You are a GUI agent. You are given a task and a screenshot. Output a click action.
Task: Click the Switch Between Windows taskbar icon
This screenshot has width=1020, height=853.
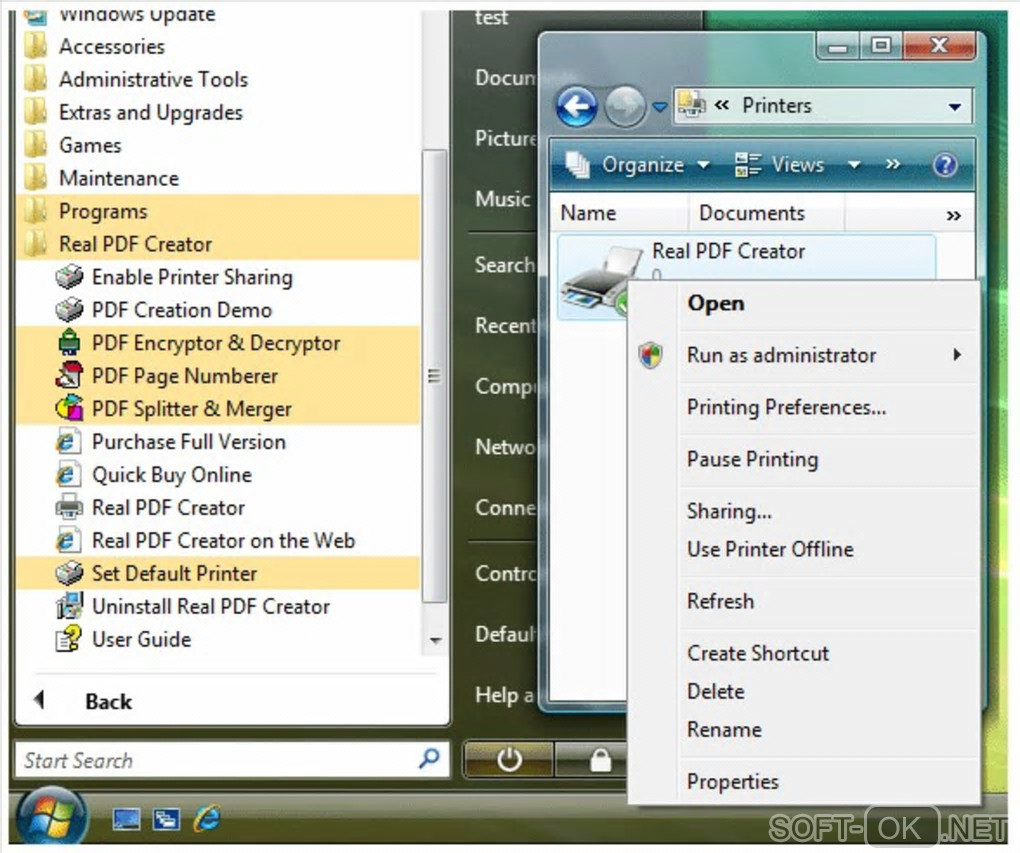167,819
